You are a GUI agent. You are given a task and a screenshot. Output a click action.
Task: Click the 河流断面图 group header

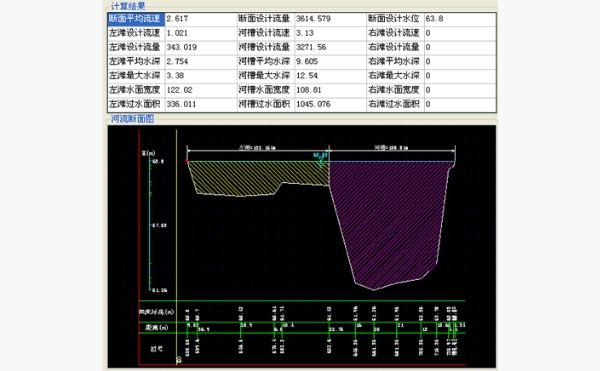click(x=132, y=119)
